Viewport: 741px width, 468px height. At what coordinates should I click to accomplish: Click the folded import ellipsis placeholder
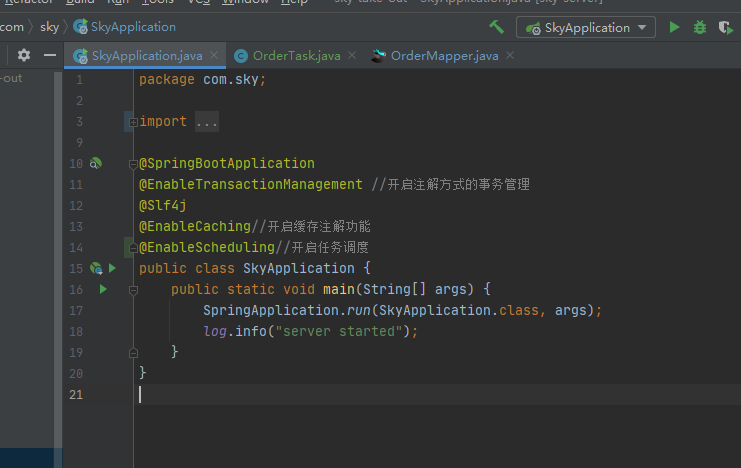click(207, 122)
